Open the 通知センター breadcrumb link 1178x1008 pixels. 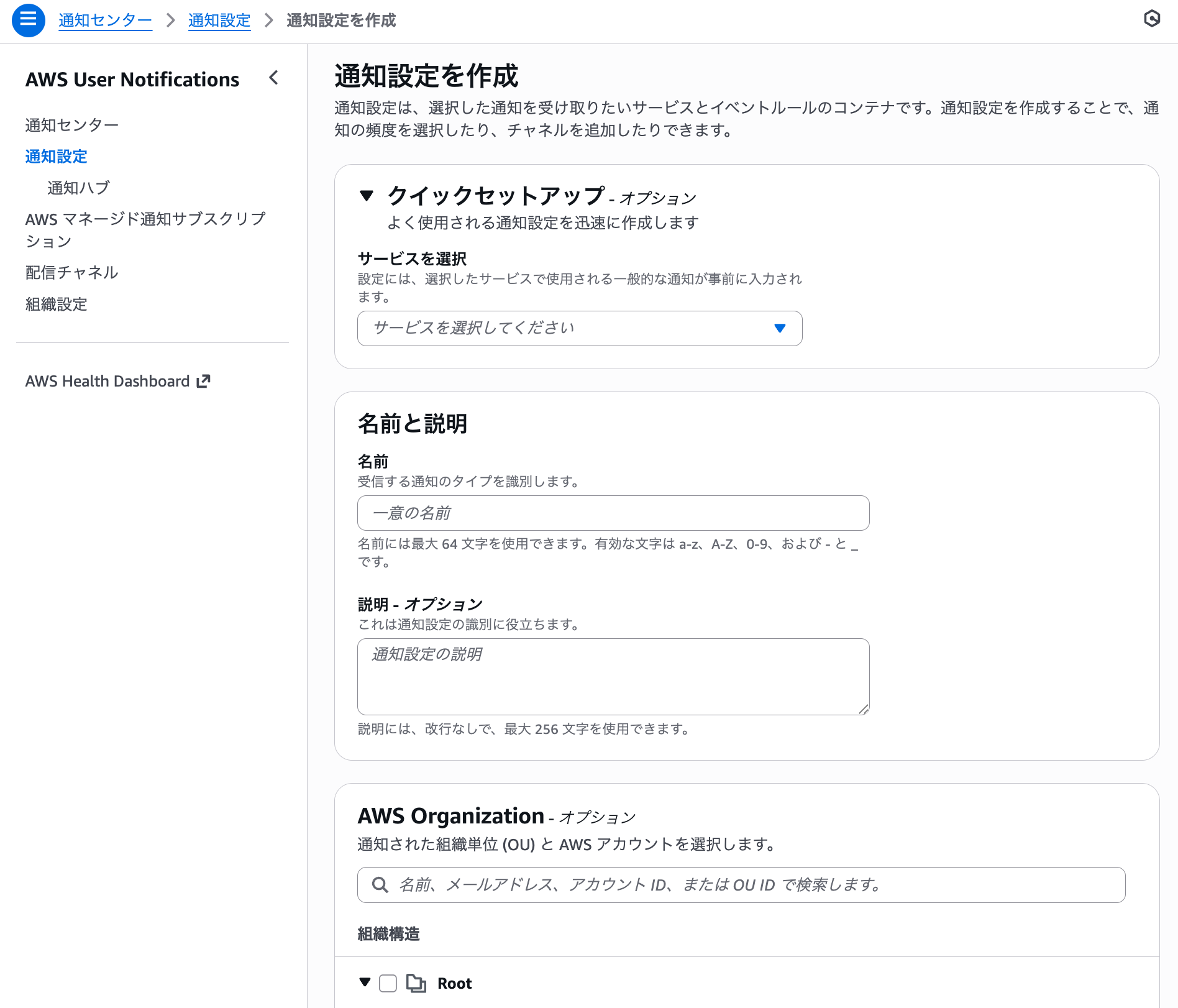click(105, 20)
